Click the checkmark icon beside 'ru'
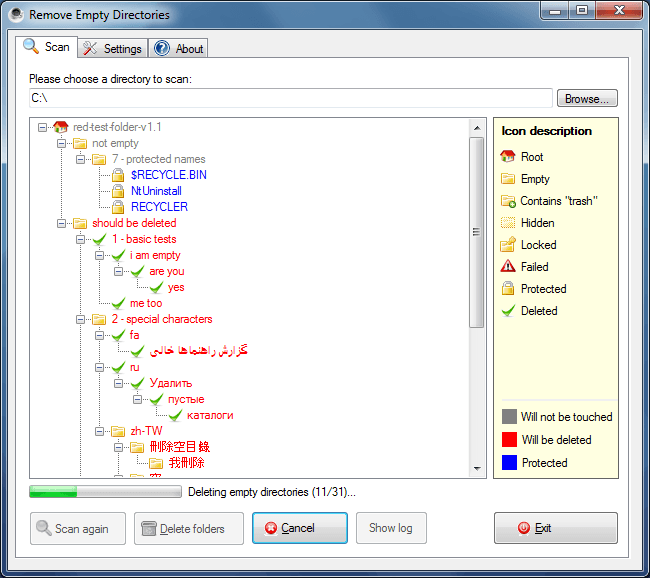 pos(118,367)
